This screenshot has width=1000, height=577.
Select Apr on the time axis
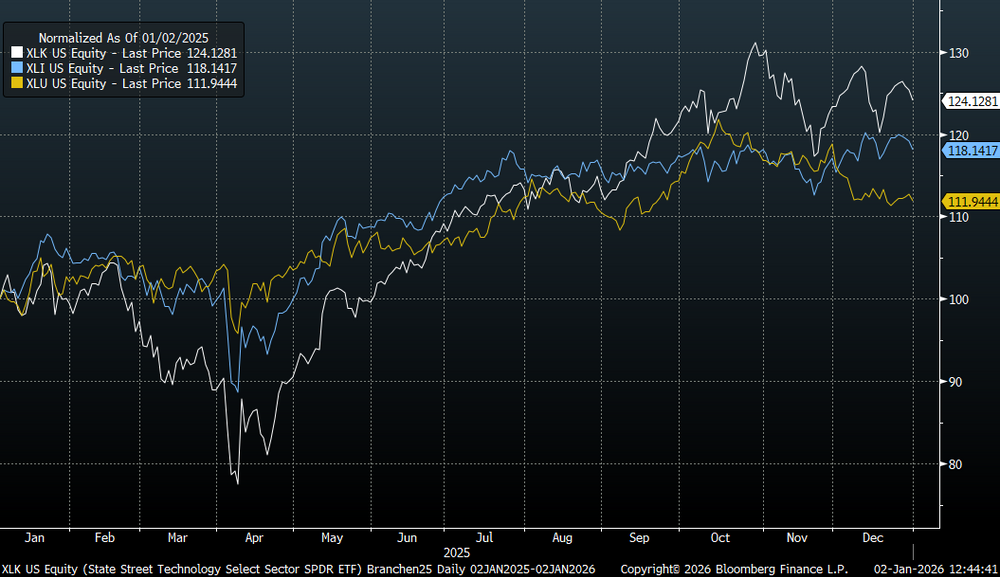(254, 538)
